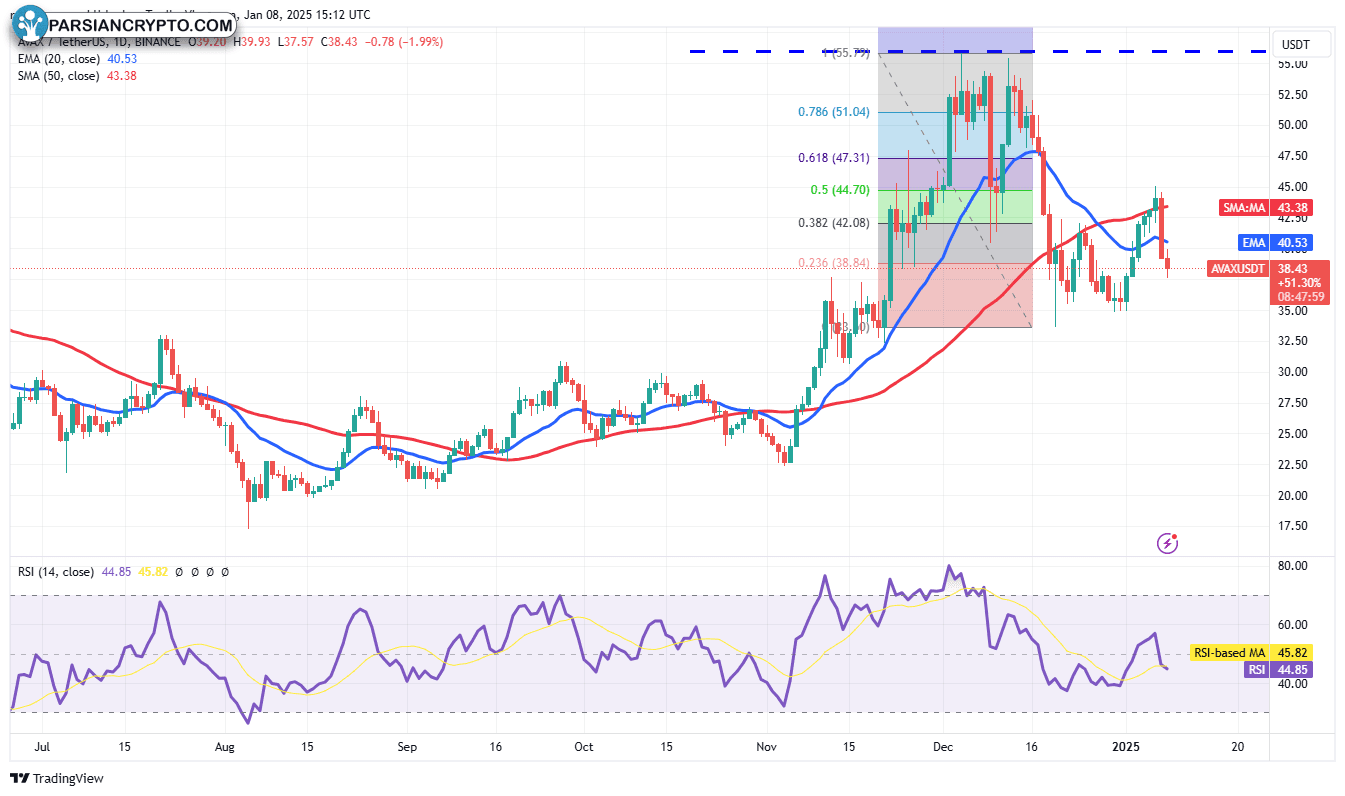The height and width of the screenshot is (796, 1345).
Task: Click the Aug label on time axis
Action: [x=225, y=747]
